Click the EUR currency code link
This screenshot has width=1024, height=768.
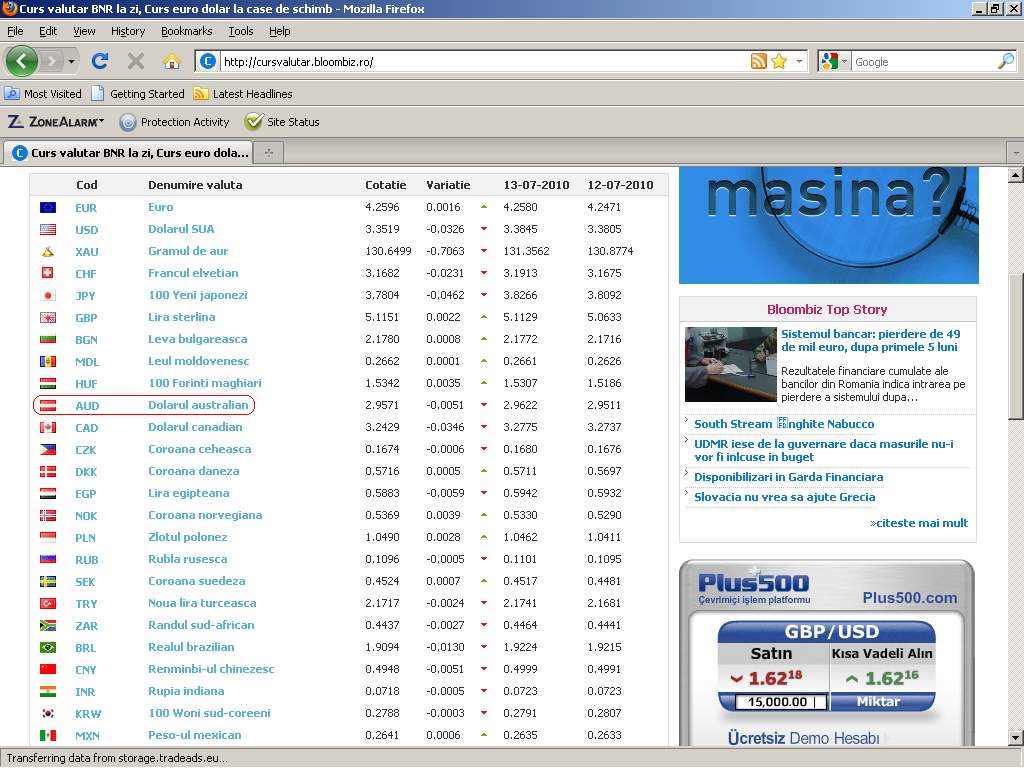click(x=86, y=207)
